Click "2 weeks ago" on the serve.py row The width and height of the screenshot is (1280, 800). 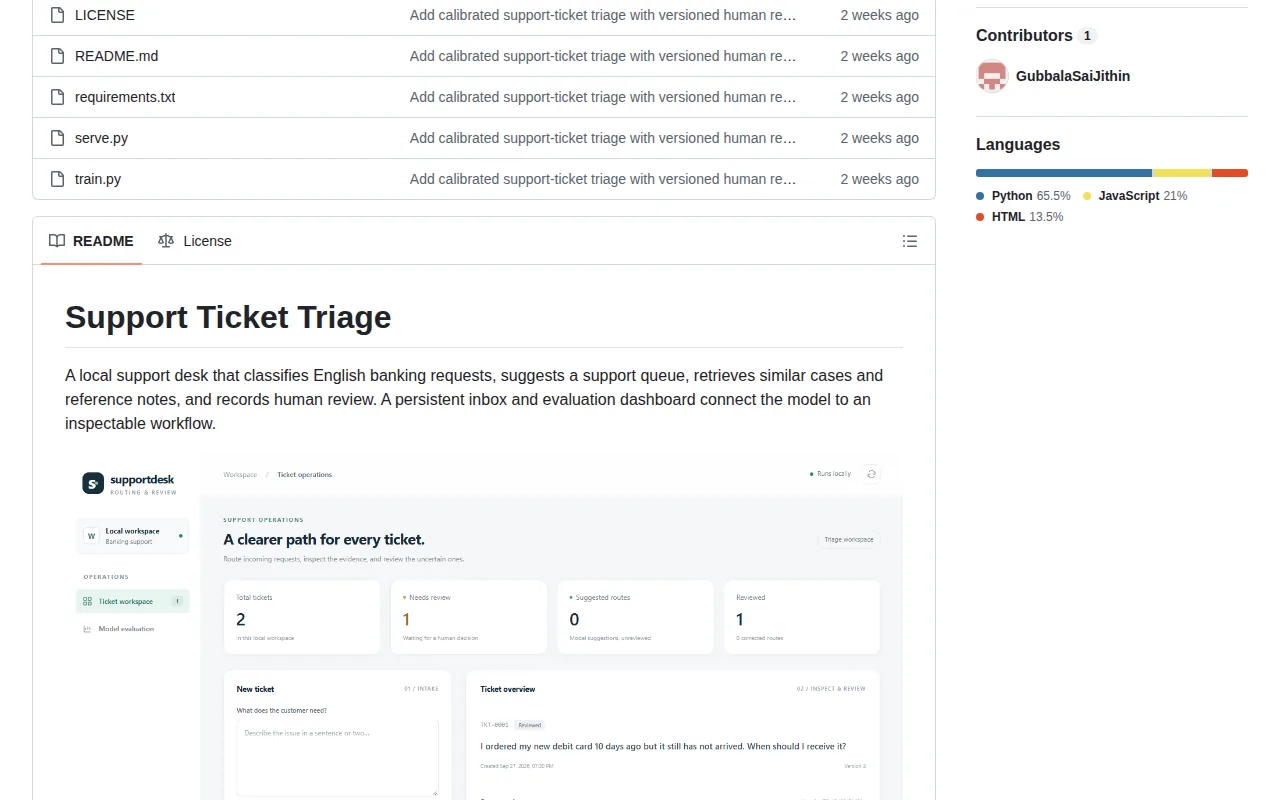tap(879, 138)
